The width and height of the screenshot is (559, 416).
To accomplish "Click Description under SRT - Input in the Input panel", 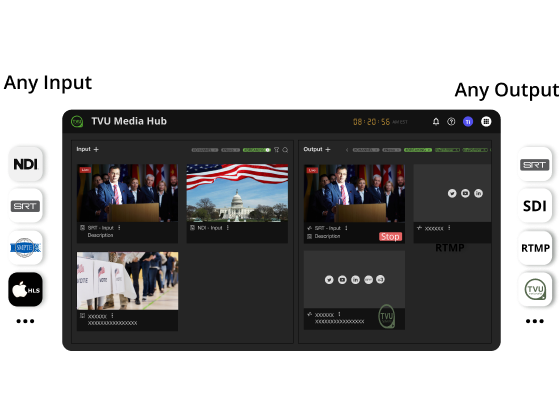I will (101, 235).
